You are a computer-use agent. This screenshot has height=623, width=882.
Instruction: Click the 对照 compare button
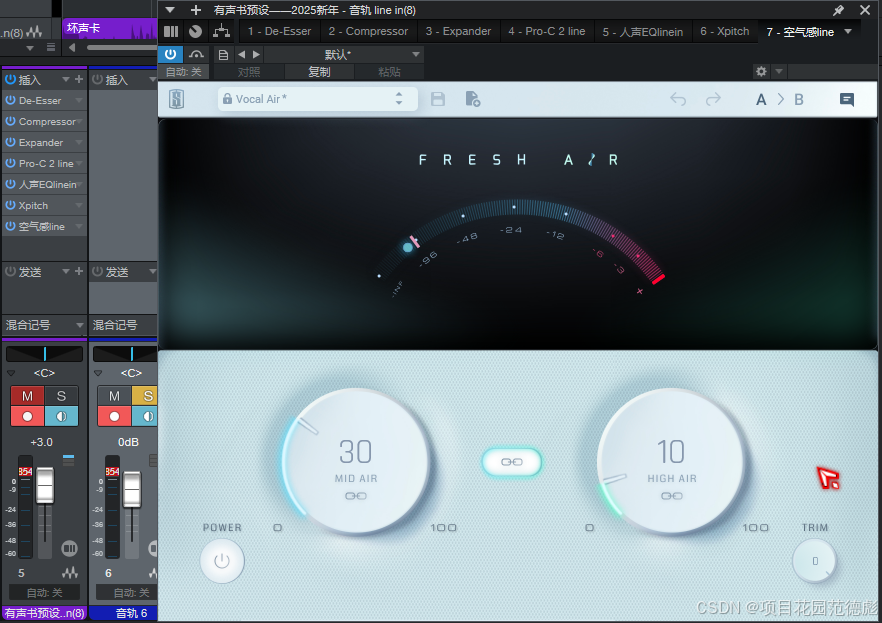tap(249, 72)
